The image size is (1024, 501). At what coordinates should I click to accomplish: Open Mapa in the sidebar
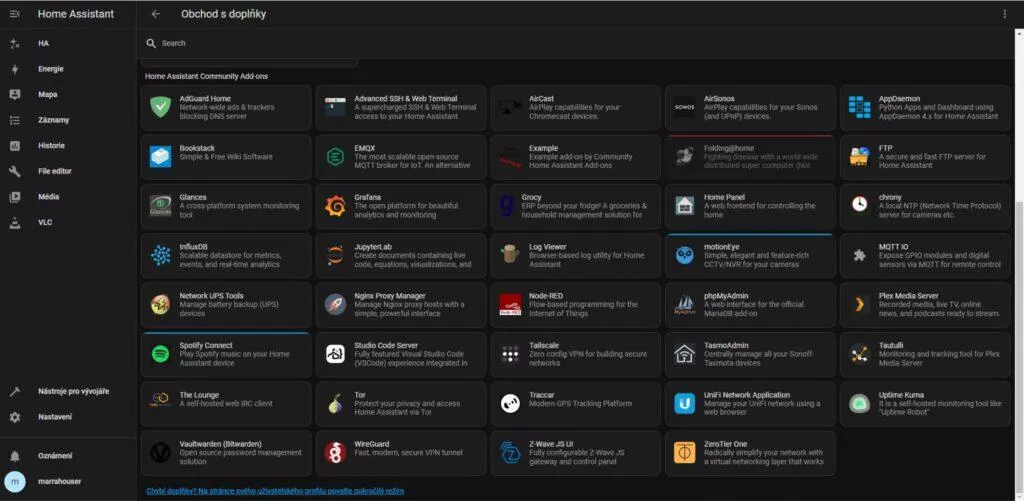coord(68,94)
